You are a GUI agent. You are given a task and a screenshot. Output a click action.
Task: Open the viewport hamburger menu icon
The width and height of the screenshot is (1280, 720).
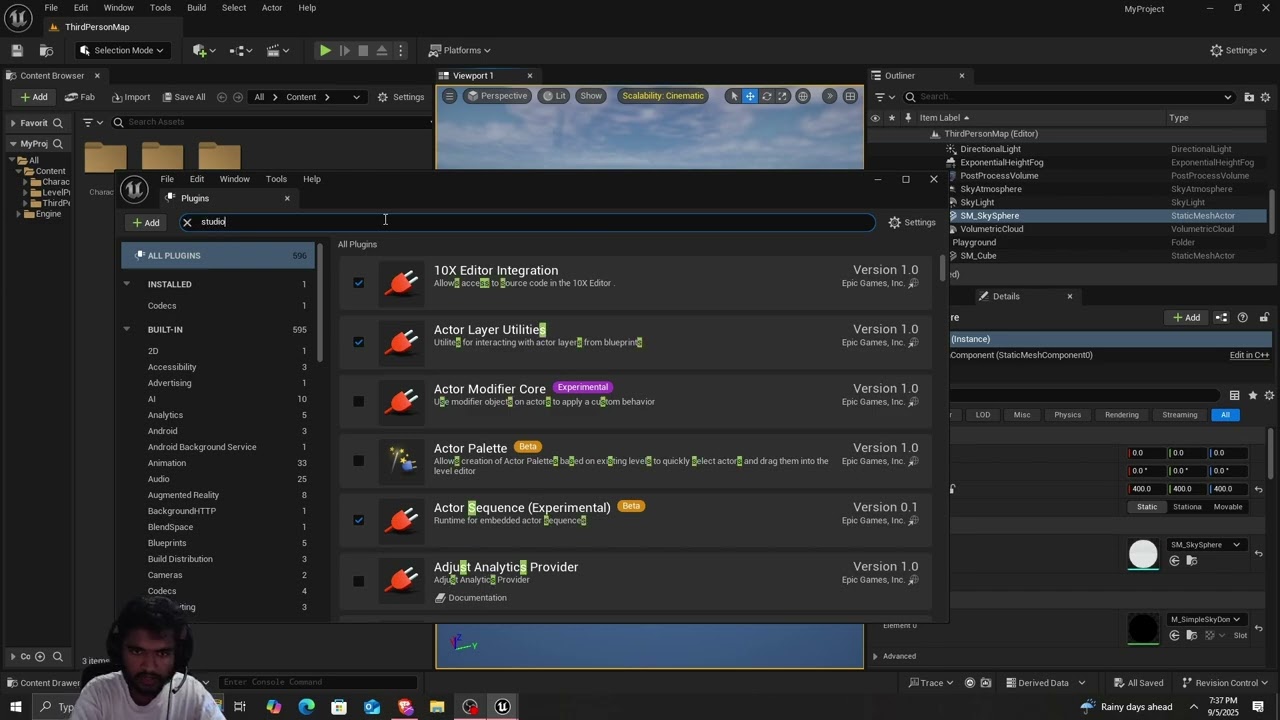tap(449, 96)
